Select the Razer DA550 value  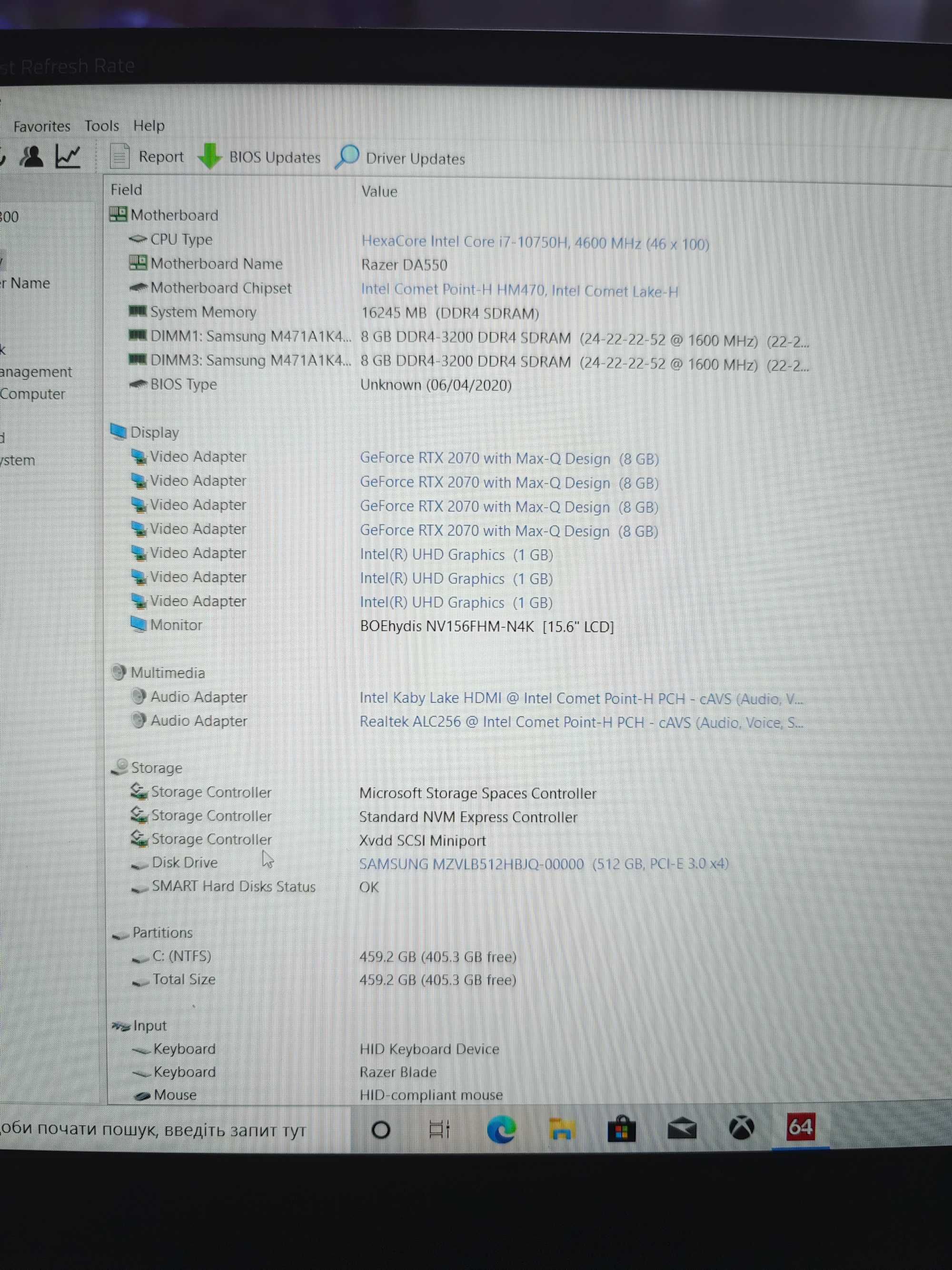[404, 265]
